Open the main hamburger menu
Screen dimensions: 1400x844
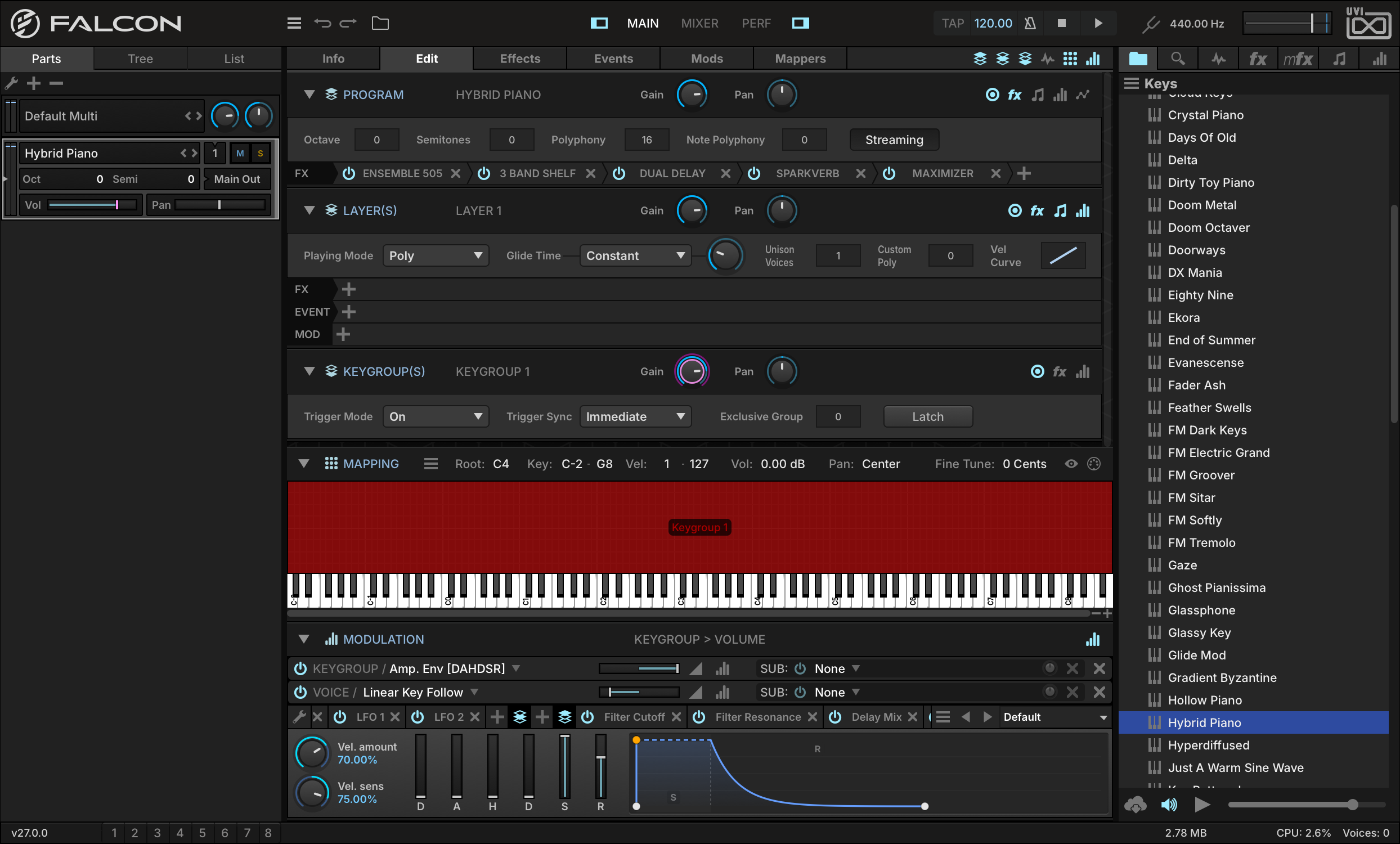[294, 23]
